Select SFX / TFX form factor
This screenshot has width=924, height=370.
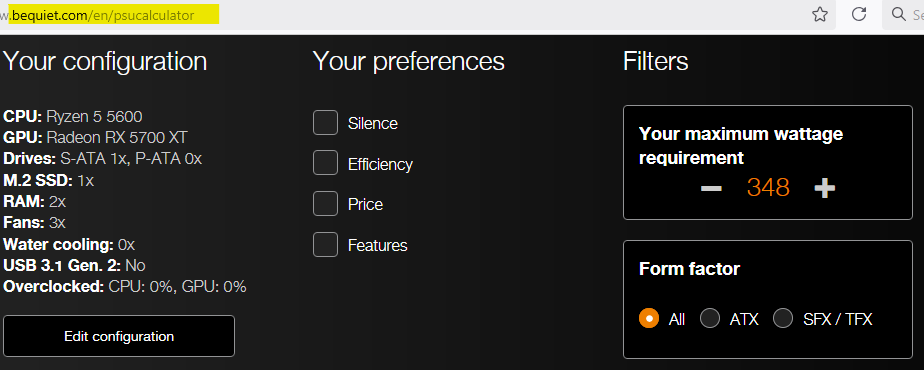(x=783, y=319)
